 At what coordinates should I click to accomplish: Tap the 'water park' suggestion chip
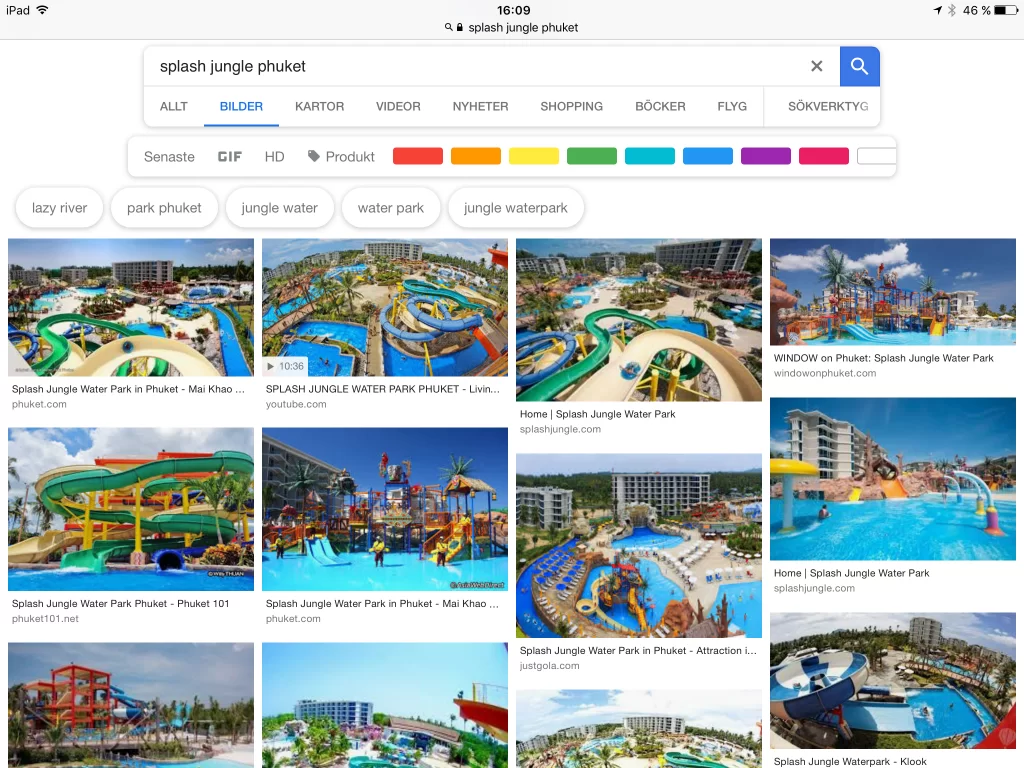click(391, 208)
